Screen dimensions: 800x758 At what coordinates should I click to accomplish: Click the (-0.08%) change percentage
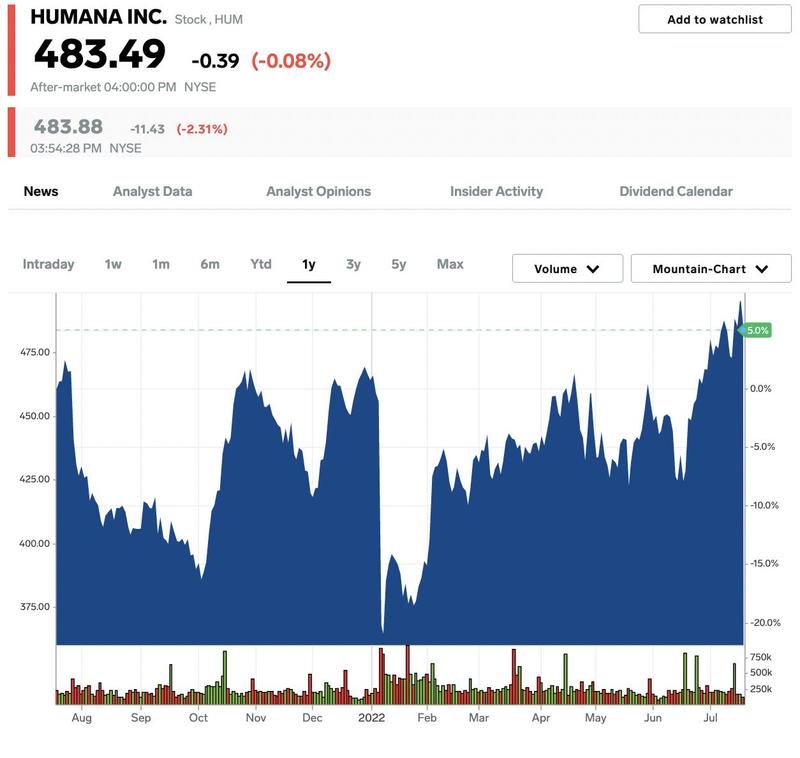291,61
